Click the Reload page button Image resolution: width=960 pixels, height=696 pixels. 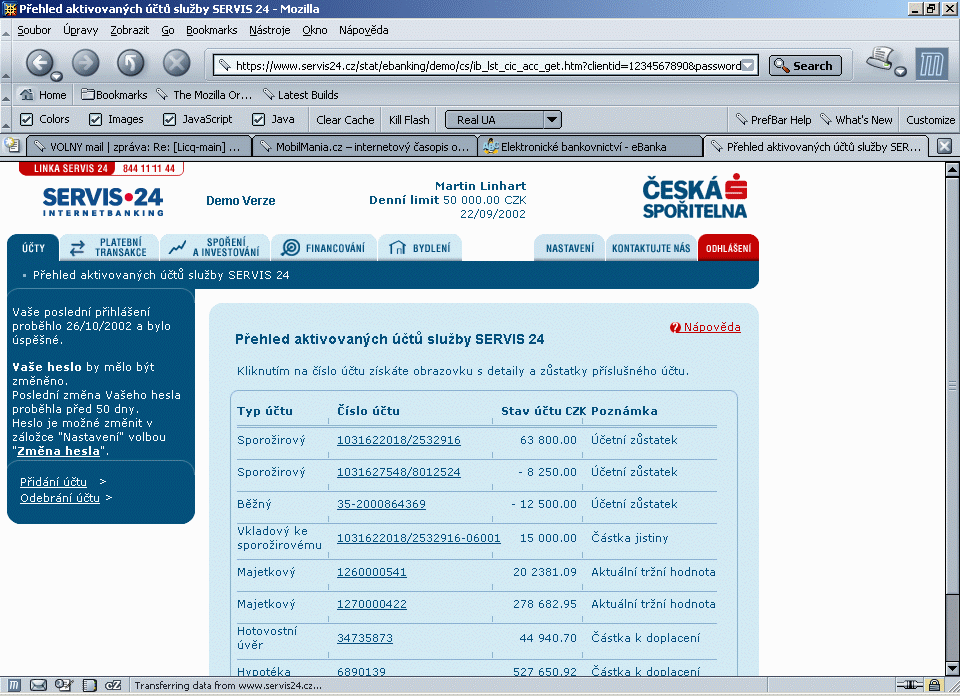coord(130,62)
